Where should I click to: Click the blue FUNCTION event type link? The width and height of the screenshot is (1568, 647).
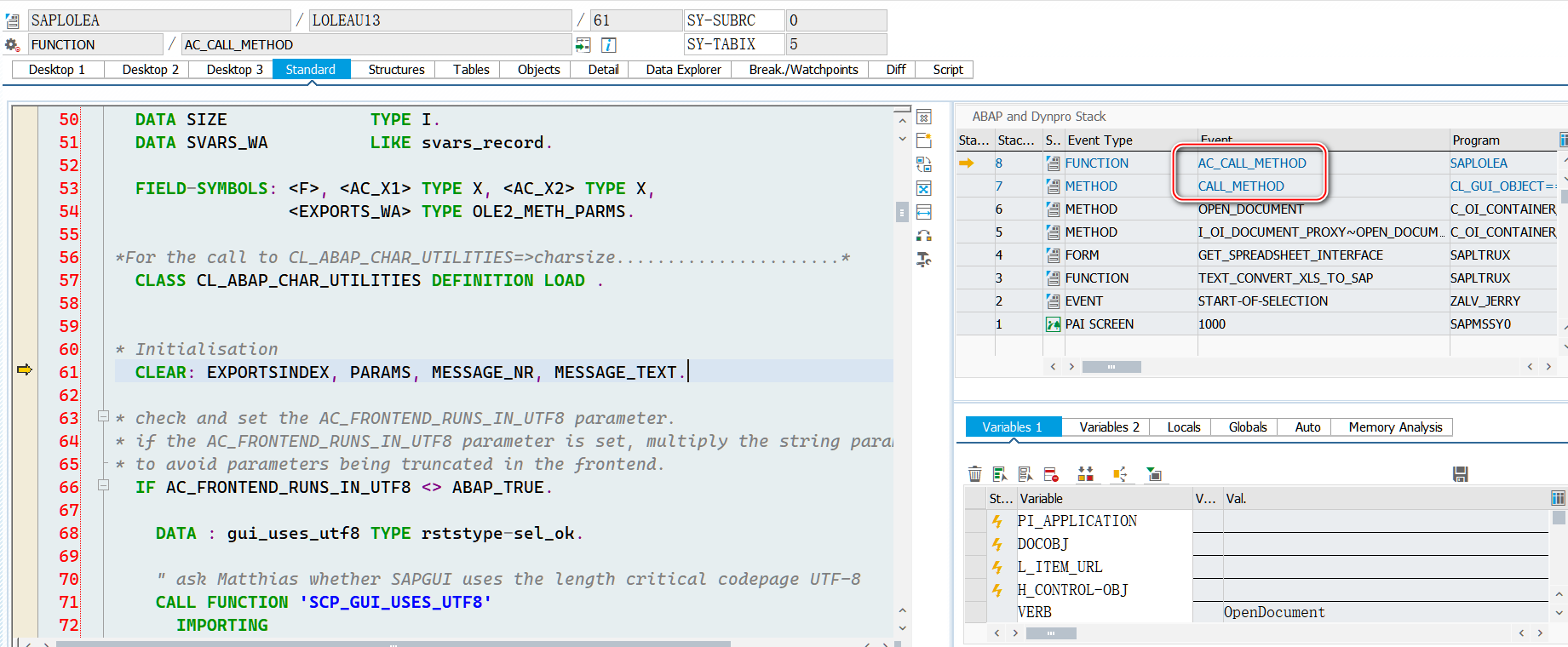click(1096, 163)
